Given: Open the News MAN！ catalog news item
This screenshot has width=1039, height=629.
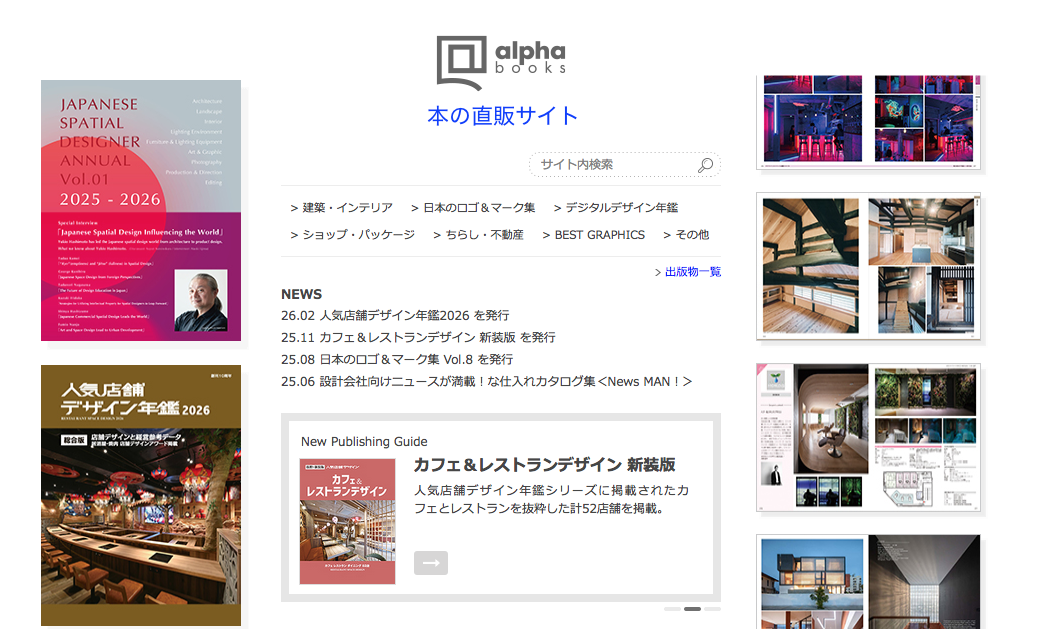Looking at the screenshot, I should [485, 381].
